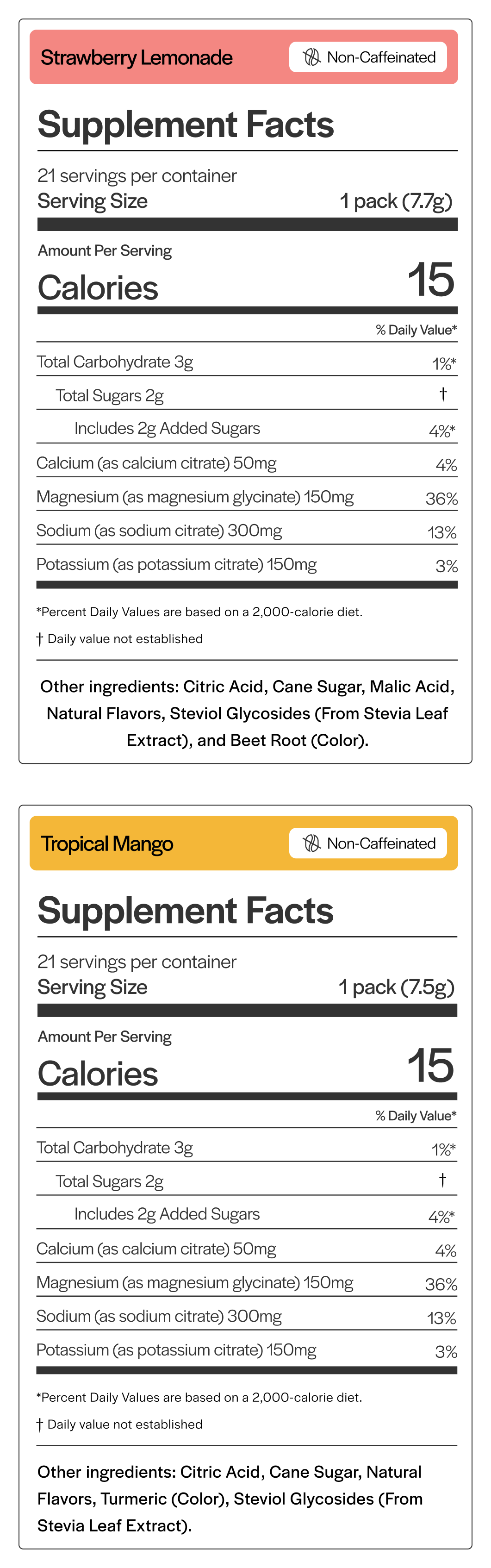Click Strawberry Lemonade Other ingredients text

pyautogui.click(x=248, y=713)
